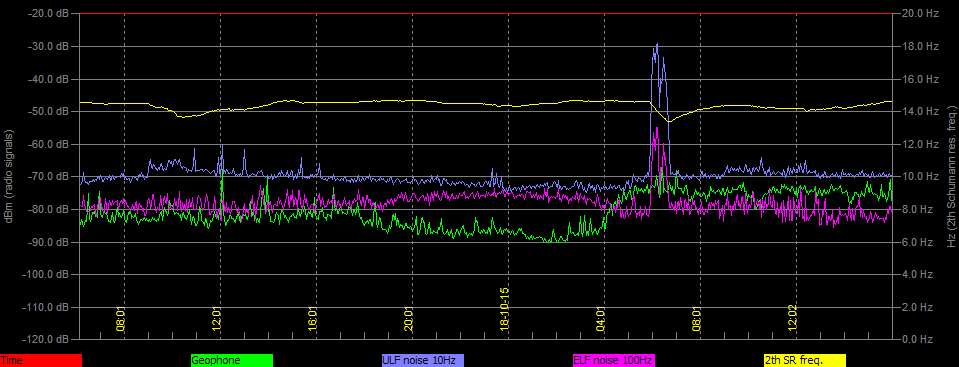Click the 18.0 Hz axis label
959x367 pixels.
(x=920, y=46)
